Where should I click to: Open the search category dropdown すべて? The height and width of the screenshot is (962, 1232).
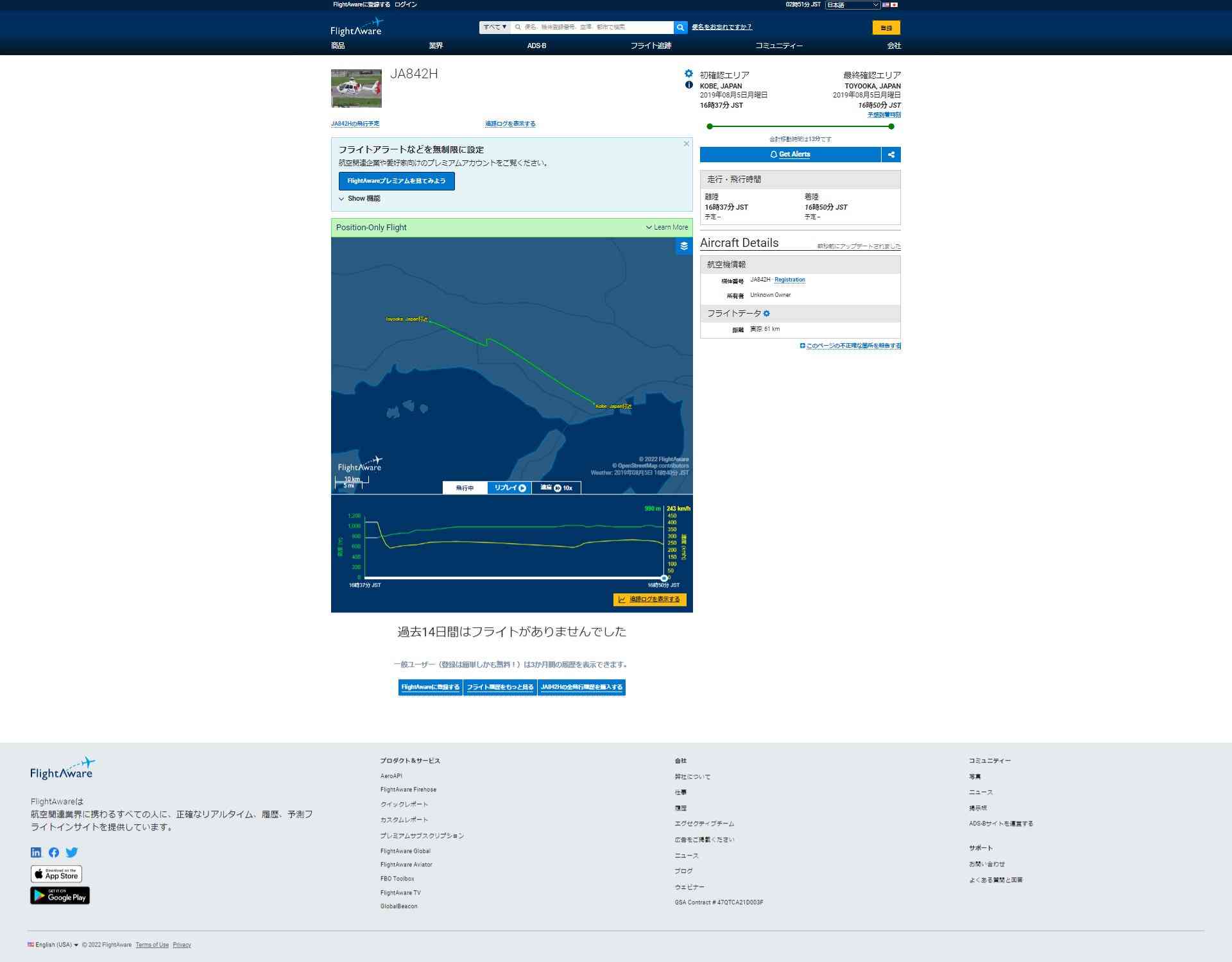point(495,28)
